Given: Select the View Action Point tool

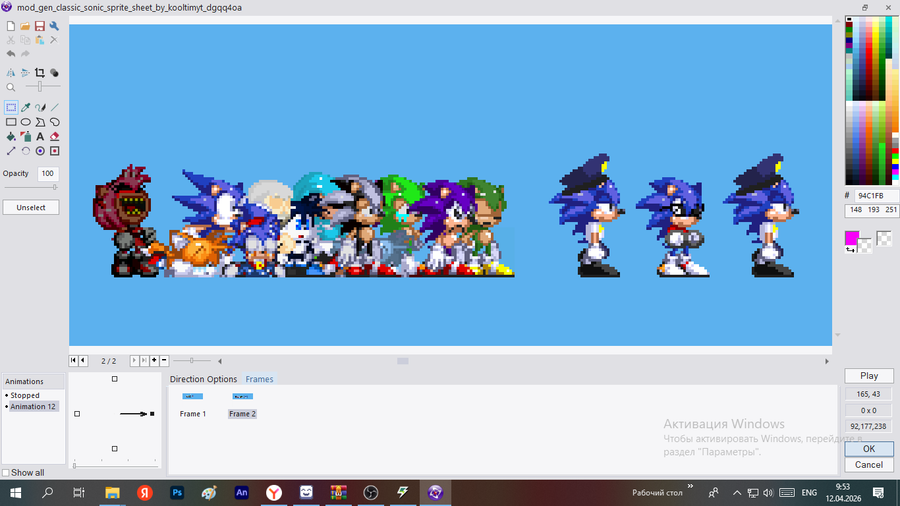Looking at the screenshot, I should [55, 151].
